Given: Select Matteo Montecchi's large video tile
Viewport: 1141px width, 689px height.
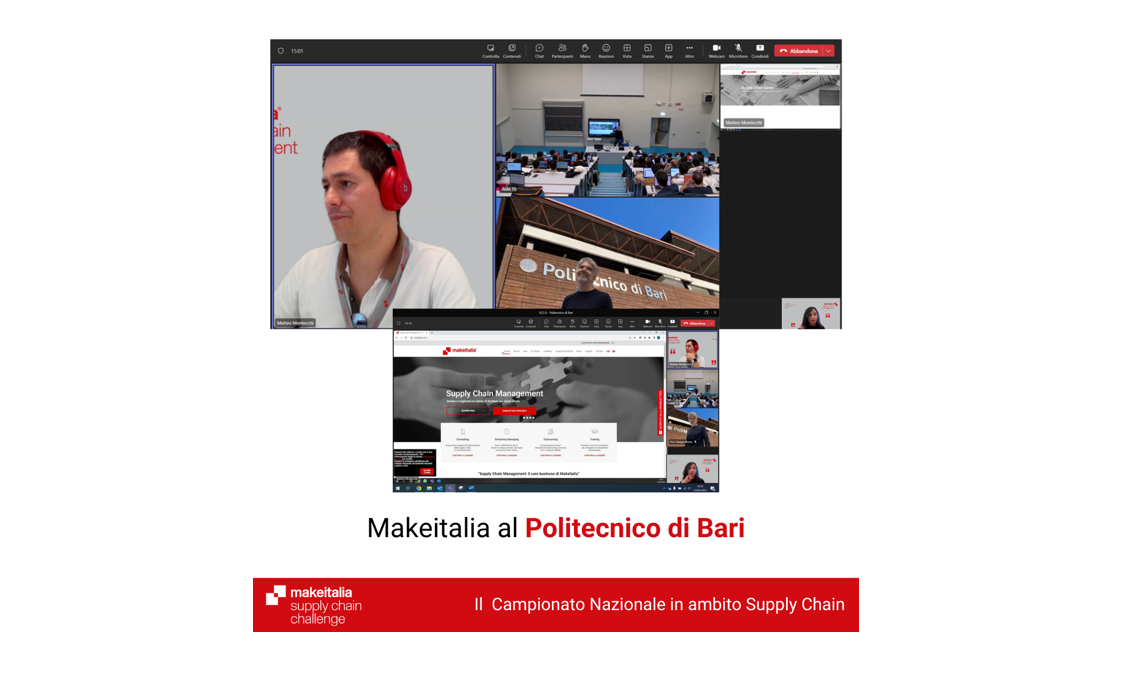Looking at the screenshot, I should (383, 196).
